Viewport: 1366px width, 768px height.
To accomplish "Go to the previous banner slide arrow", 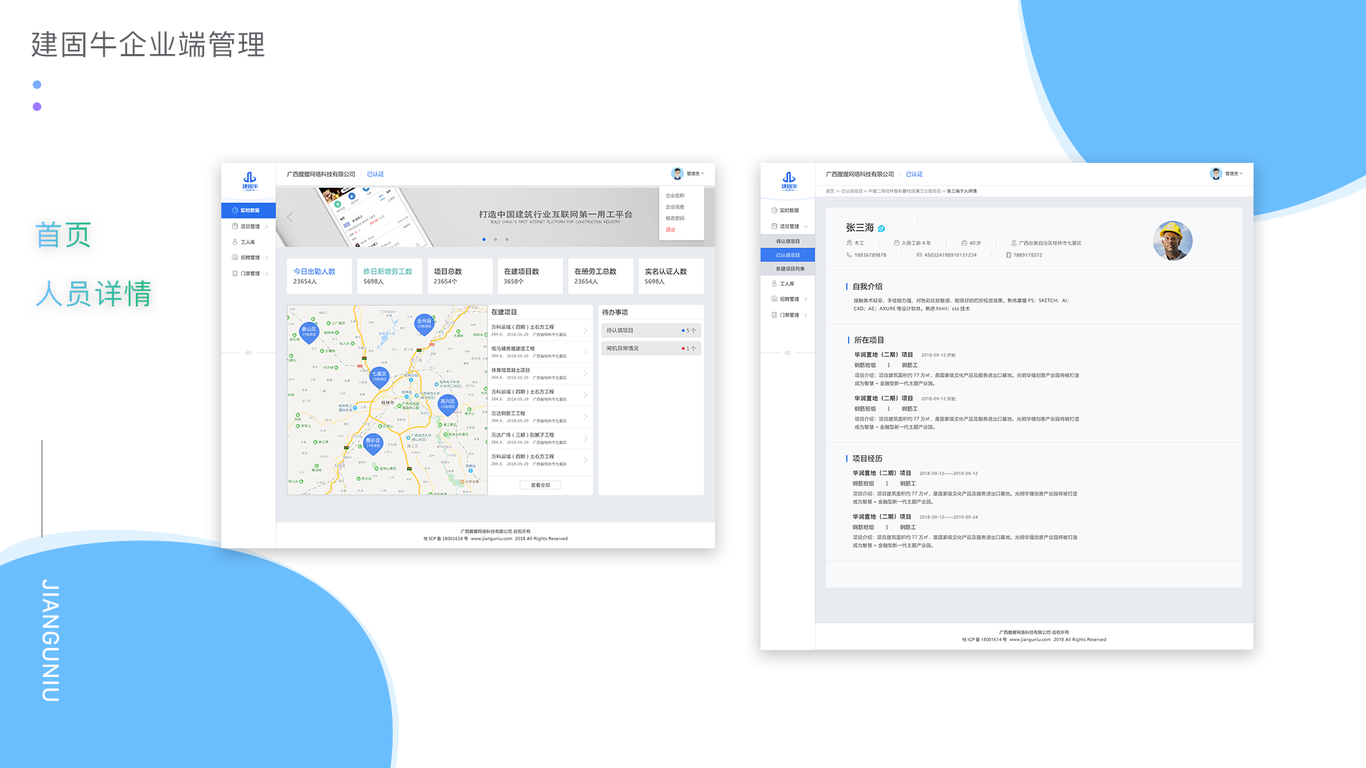I will pos(290,217).
